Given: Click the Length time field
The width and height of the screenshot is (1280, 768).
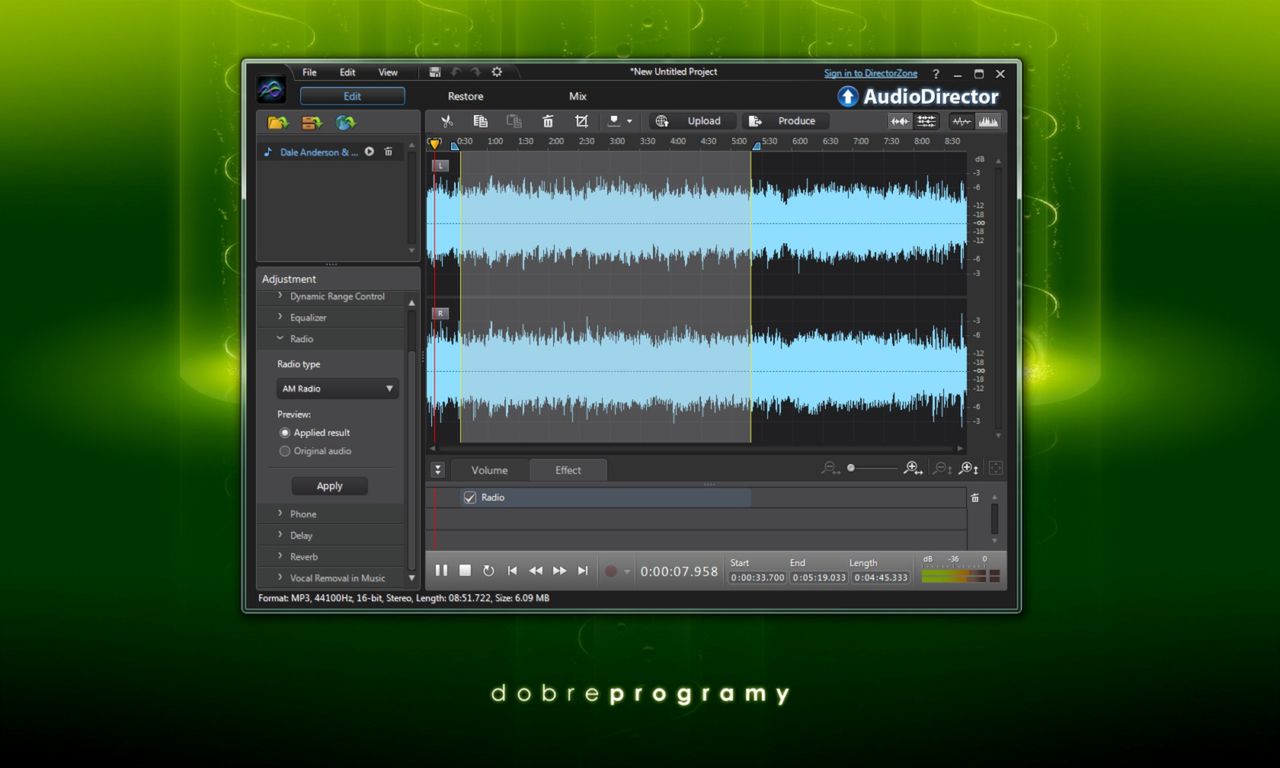Looking at the screenshot, I should click(x=881, y=577).
